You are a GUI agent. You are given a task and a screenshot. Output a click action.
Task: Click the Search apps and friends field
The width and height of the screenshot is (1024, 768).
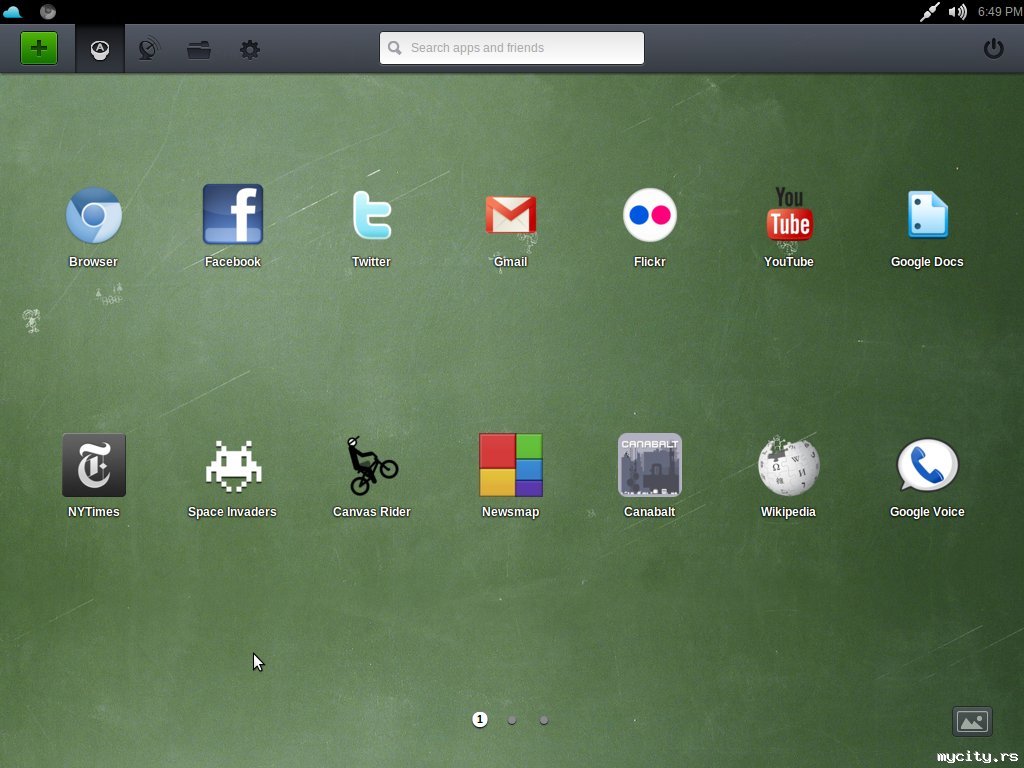click(x=512, y=48)
